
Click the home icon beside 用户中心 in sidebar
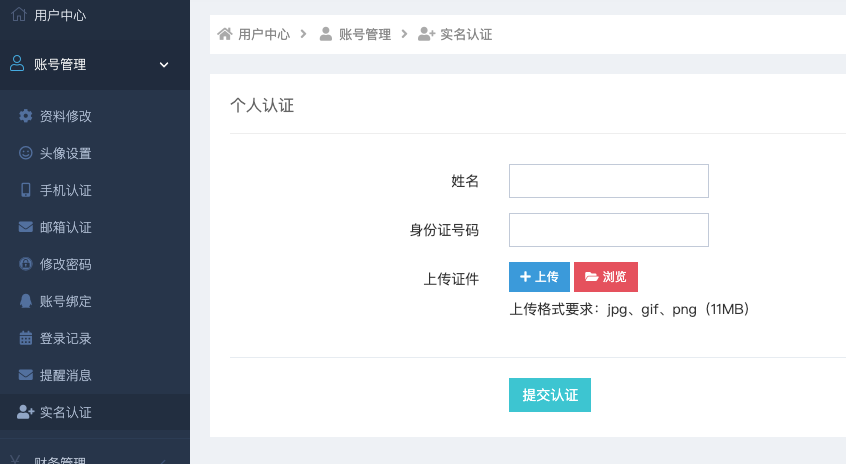click(x=18, y=15)
